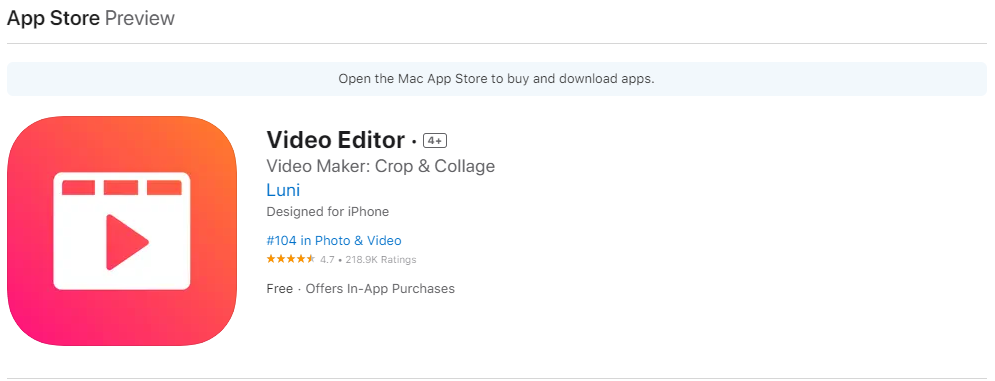The width and height of the screenshot is (995, 381).
Task: Click the Video Maker: Crop & Collage subtitle
Action: tap(381, 166)
